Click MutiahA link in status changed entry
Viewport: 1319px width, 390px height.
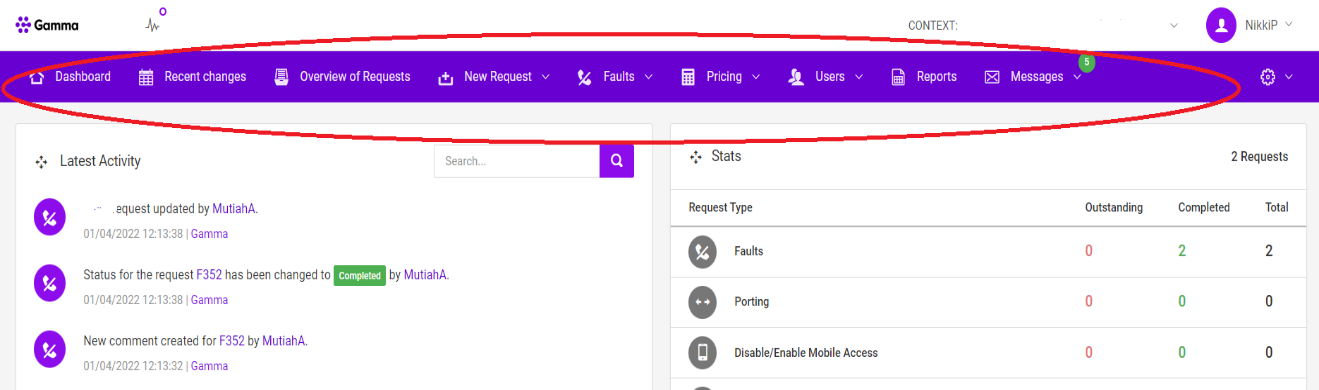[426, 275]
